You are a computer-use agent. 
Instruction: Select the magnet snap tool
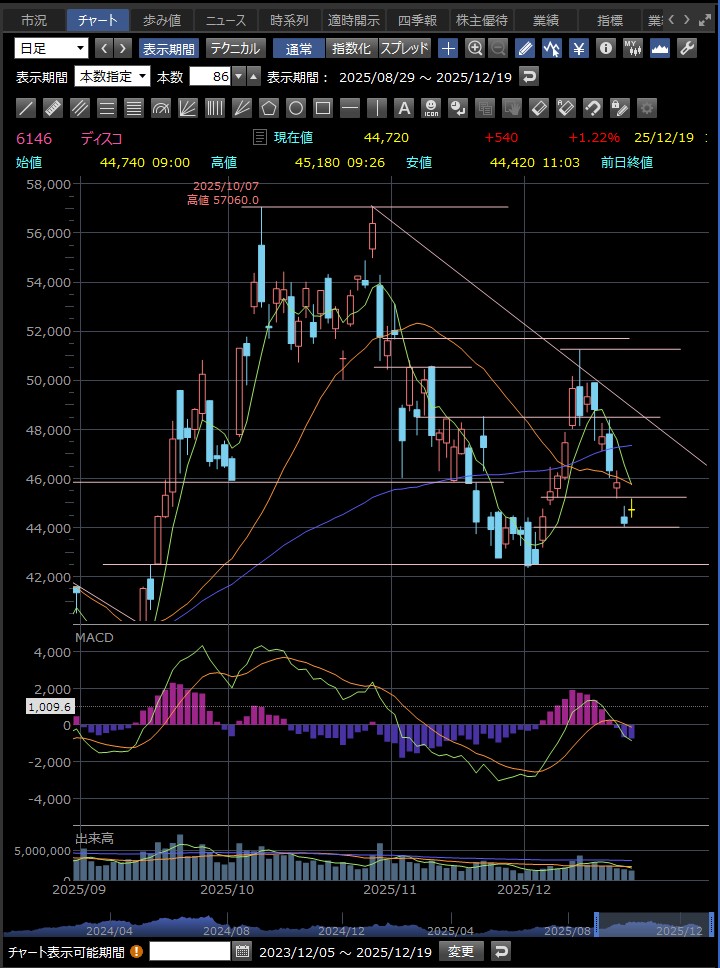[x=592, y=108]
